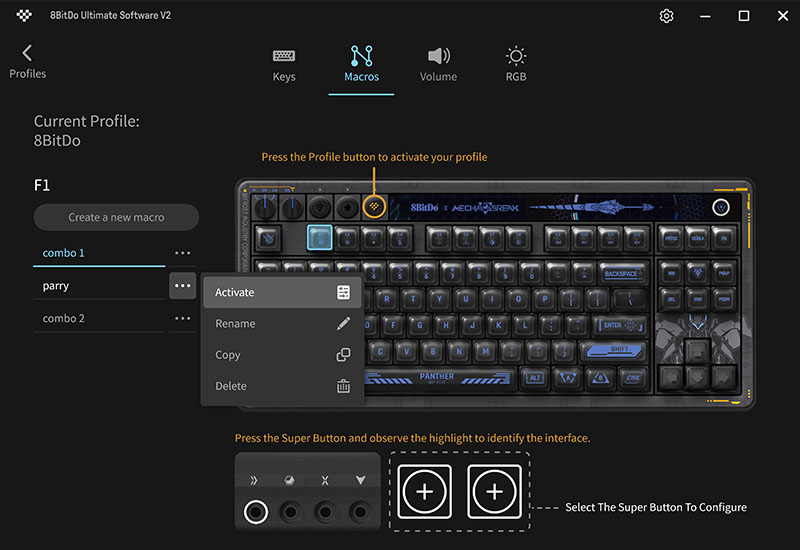The height and width of the screenshot is (550, 800).
Task: Click the left arrow key on keyboard
Action: click(x=671, y=378)
